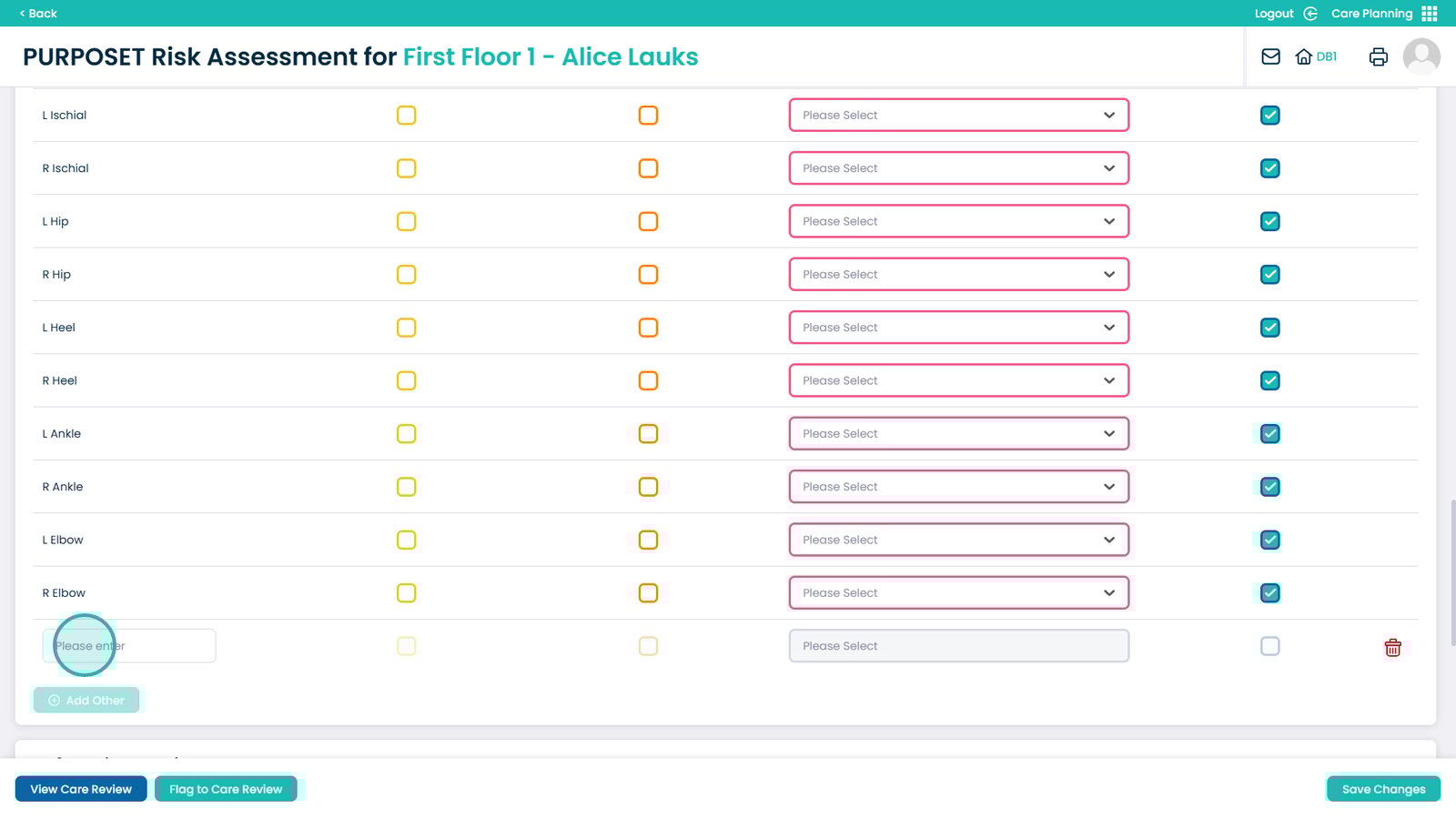1456x819 pixels.
Task: Go Back using the top-left link
Action: coord(38,14)
